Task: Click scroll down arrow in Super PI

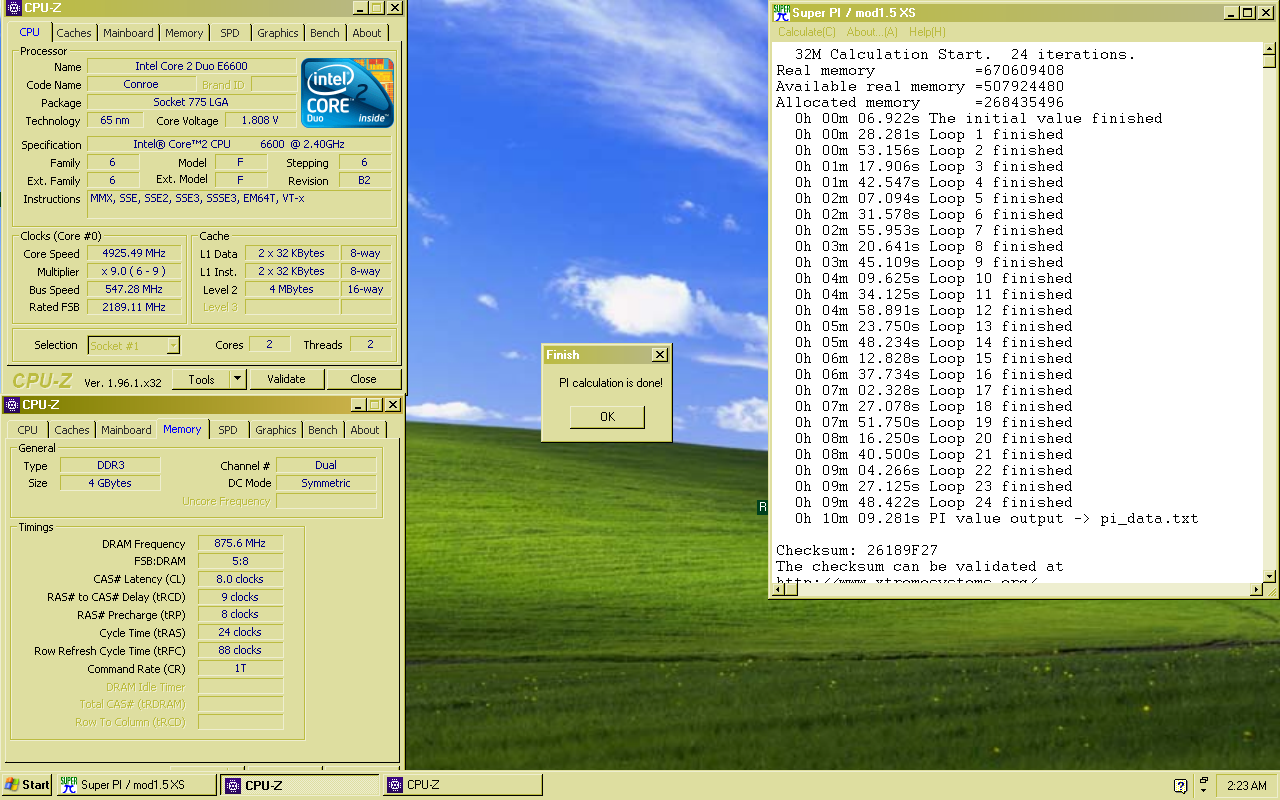Action: [1269, 576]
